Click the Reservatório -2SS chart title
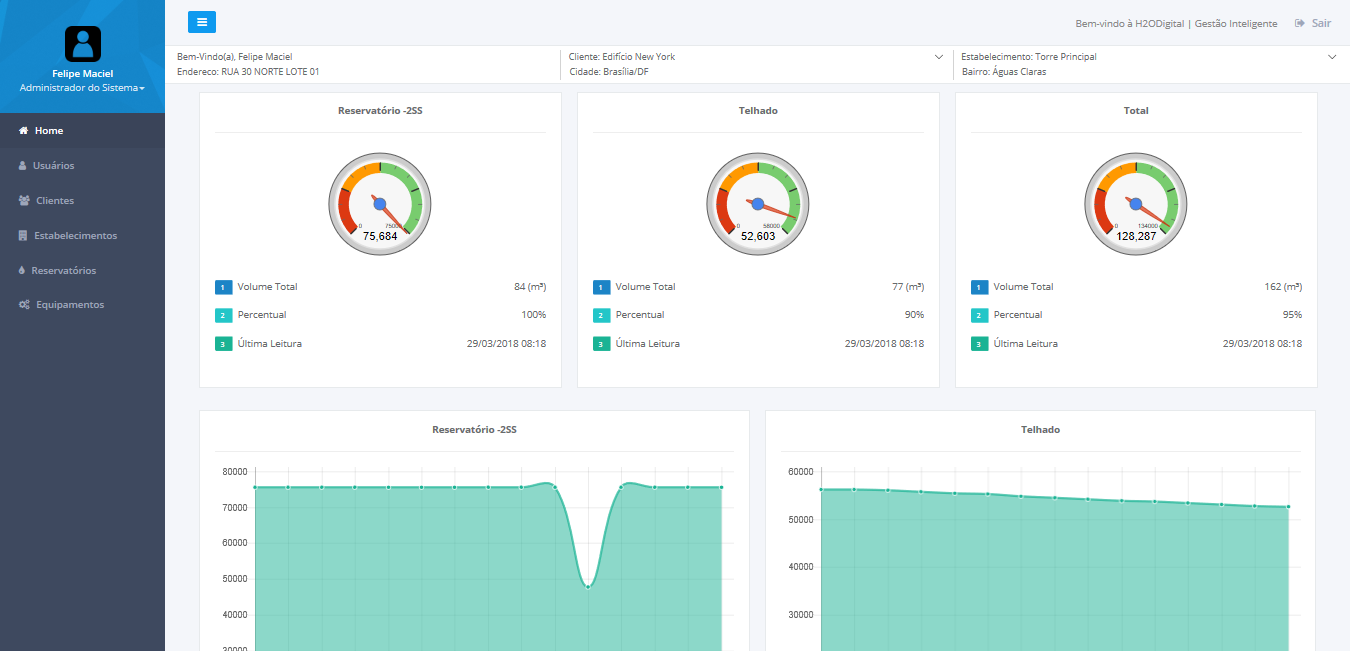This screenshot has height=651, width=1350. click(474, 430)
